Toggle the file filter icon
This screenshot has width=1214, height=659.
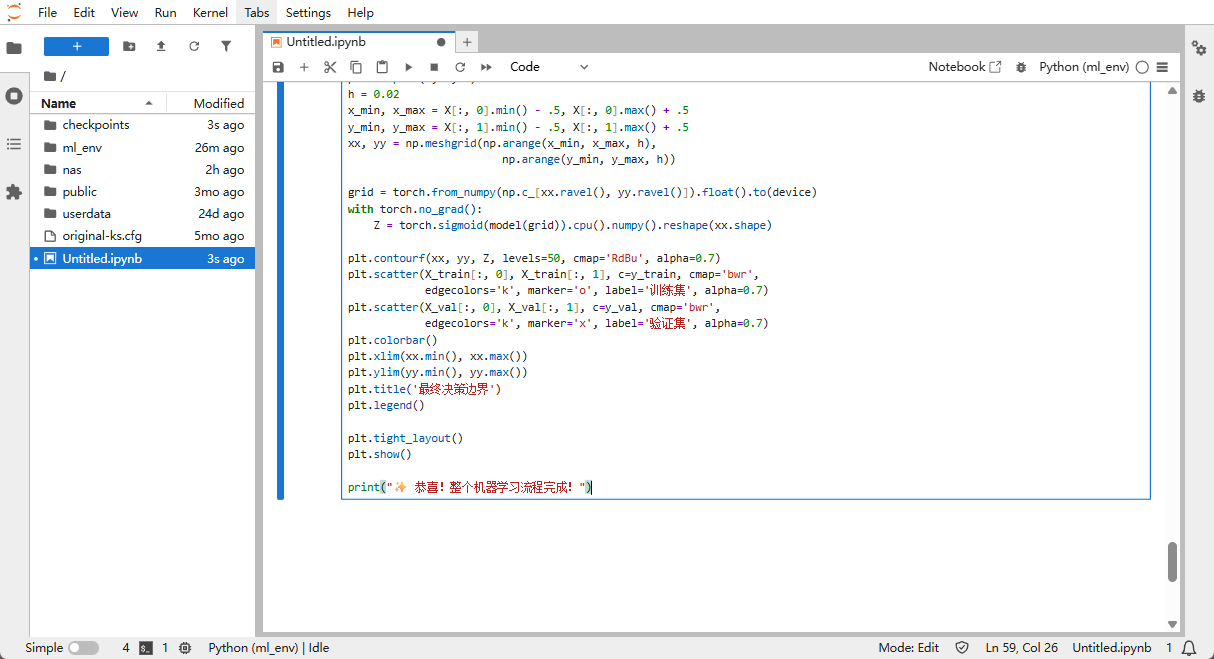click(226, 46)
